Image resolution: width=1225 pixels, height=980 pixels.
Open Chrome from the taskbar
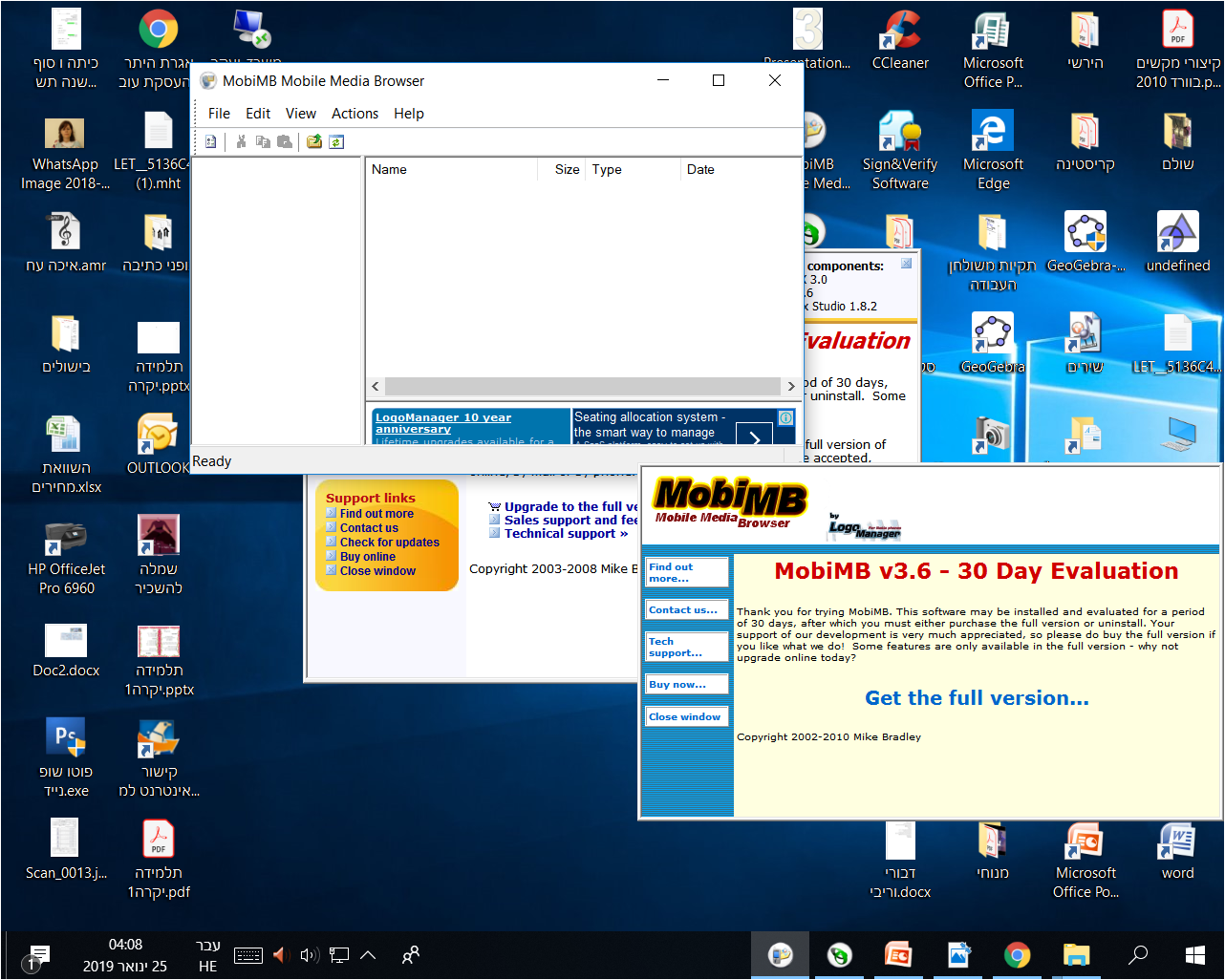(x=1018, y=955)
